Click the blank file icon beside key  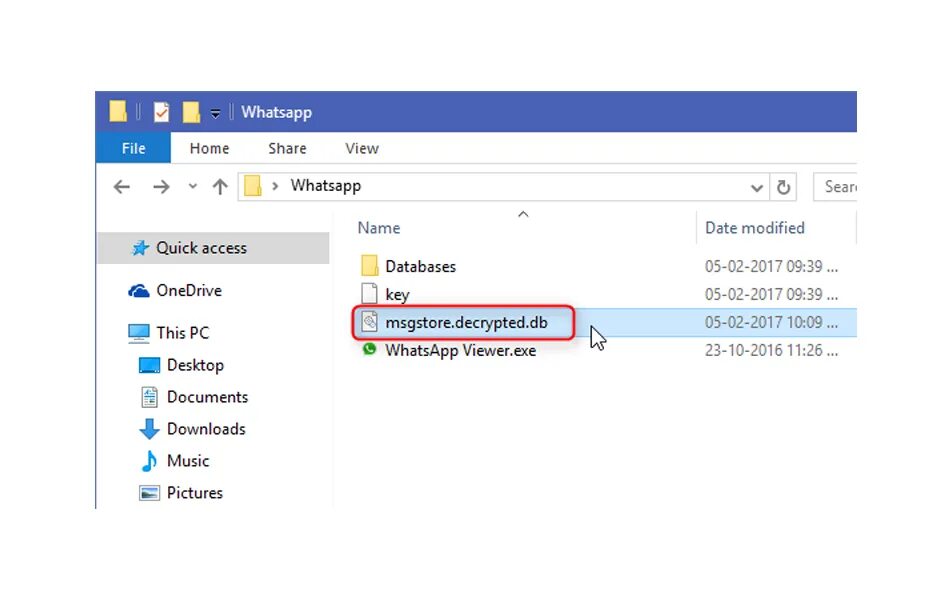point(369,293)
